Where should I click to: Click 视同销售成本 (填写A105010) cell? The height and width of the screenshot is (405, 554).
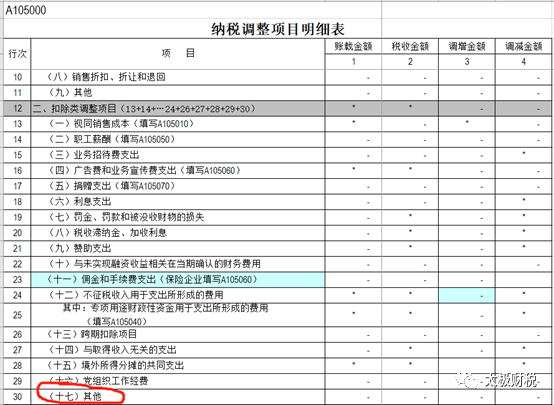pos(178,124)
